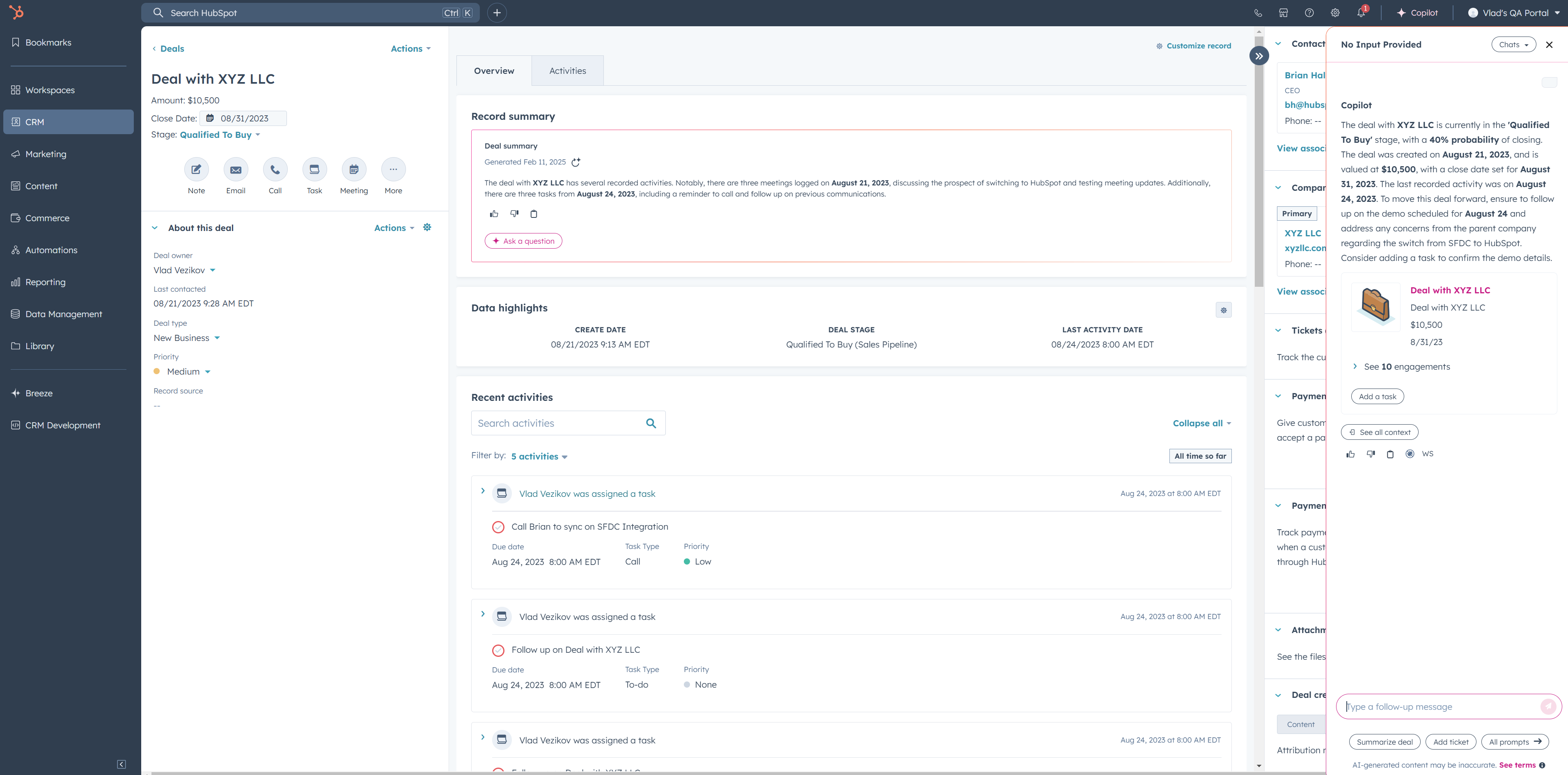
Task: Open the 5 activities filter dropdown
Action: (539, 457)
